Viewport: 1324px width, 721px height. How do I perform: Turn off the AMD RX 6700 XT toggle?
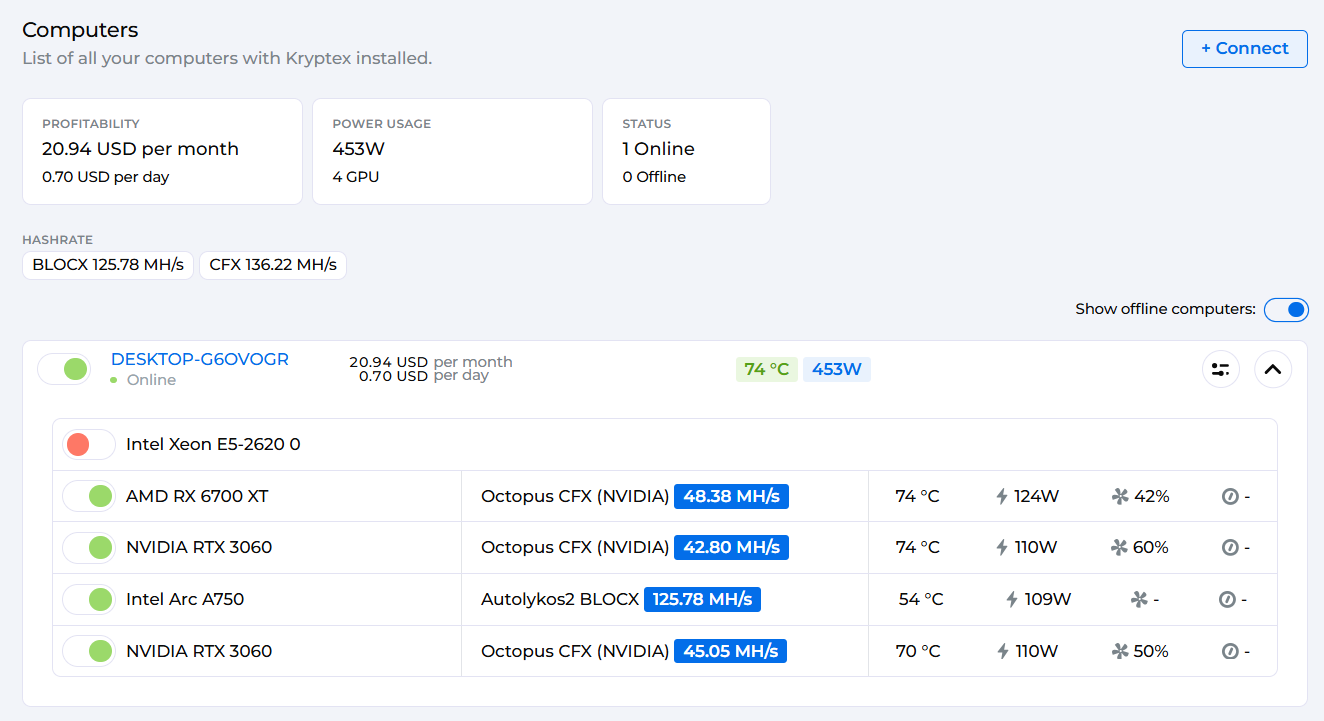click(x=89, y=496)
